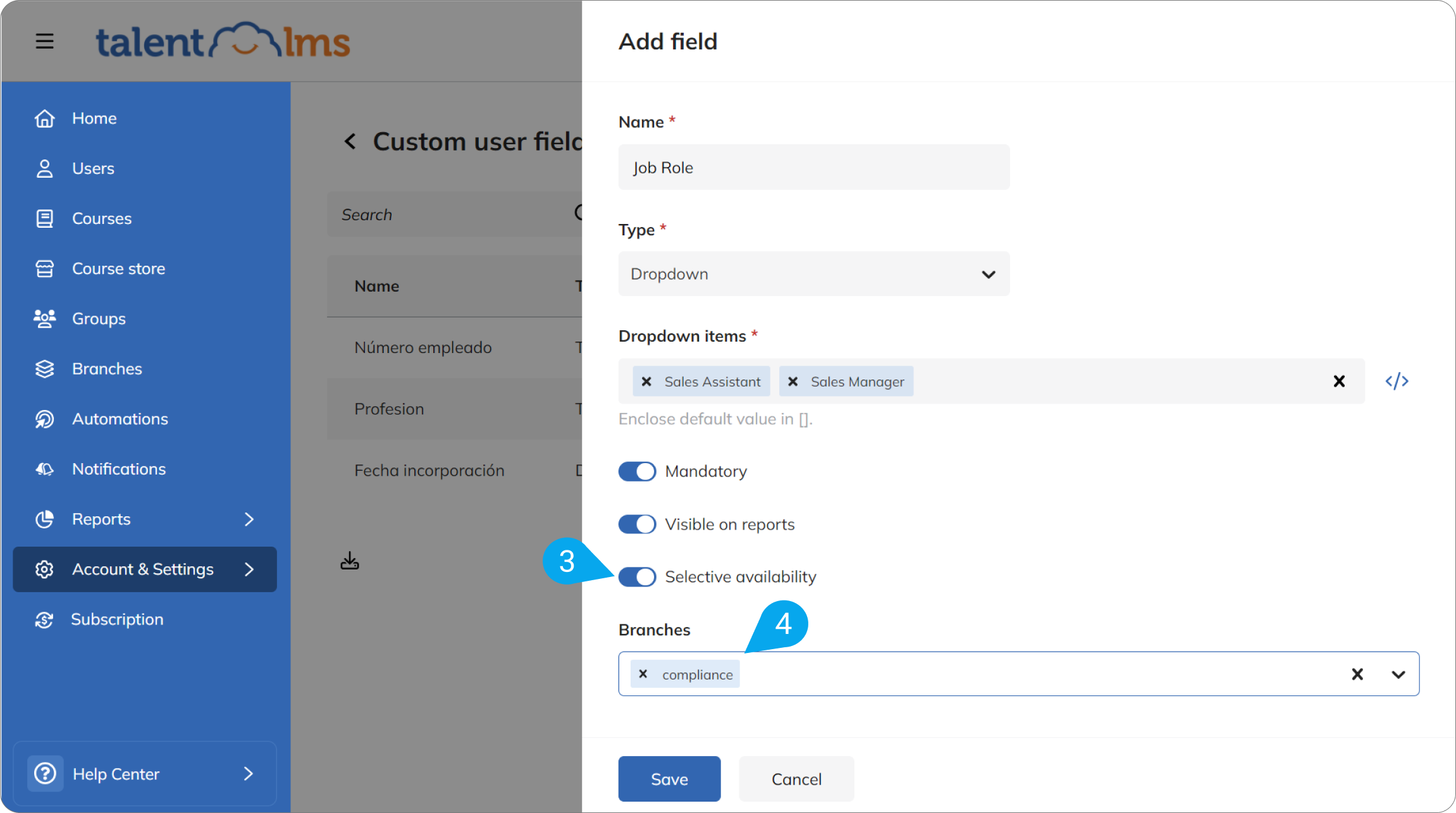Screen dimensions: 1456x813
Task: Remove the Sales Assistant tag
Action: coord(646,382)
